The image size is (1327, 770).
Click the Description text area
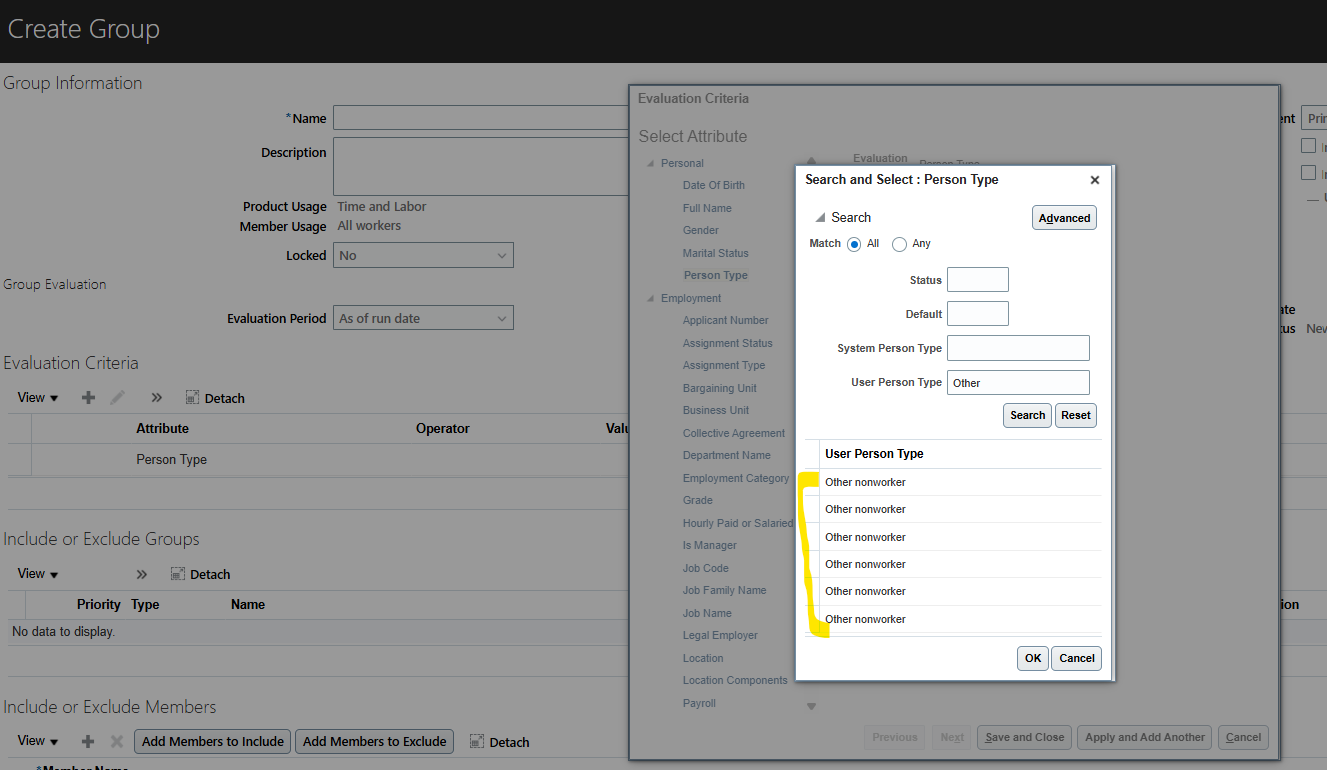[x=481, y=167]
